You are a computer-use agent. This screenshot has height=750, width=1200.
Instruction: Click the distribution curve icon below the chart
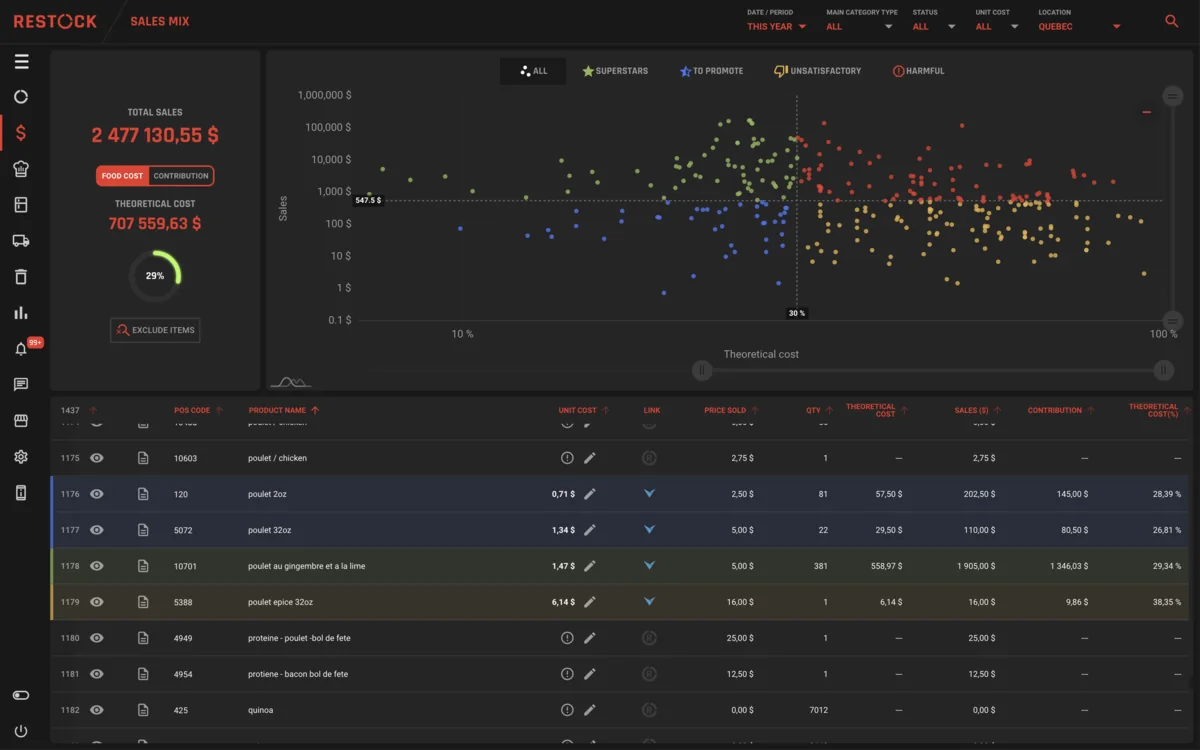click(290, 381)
